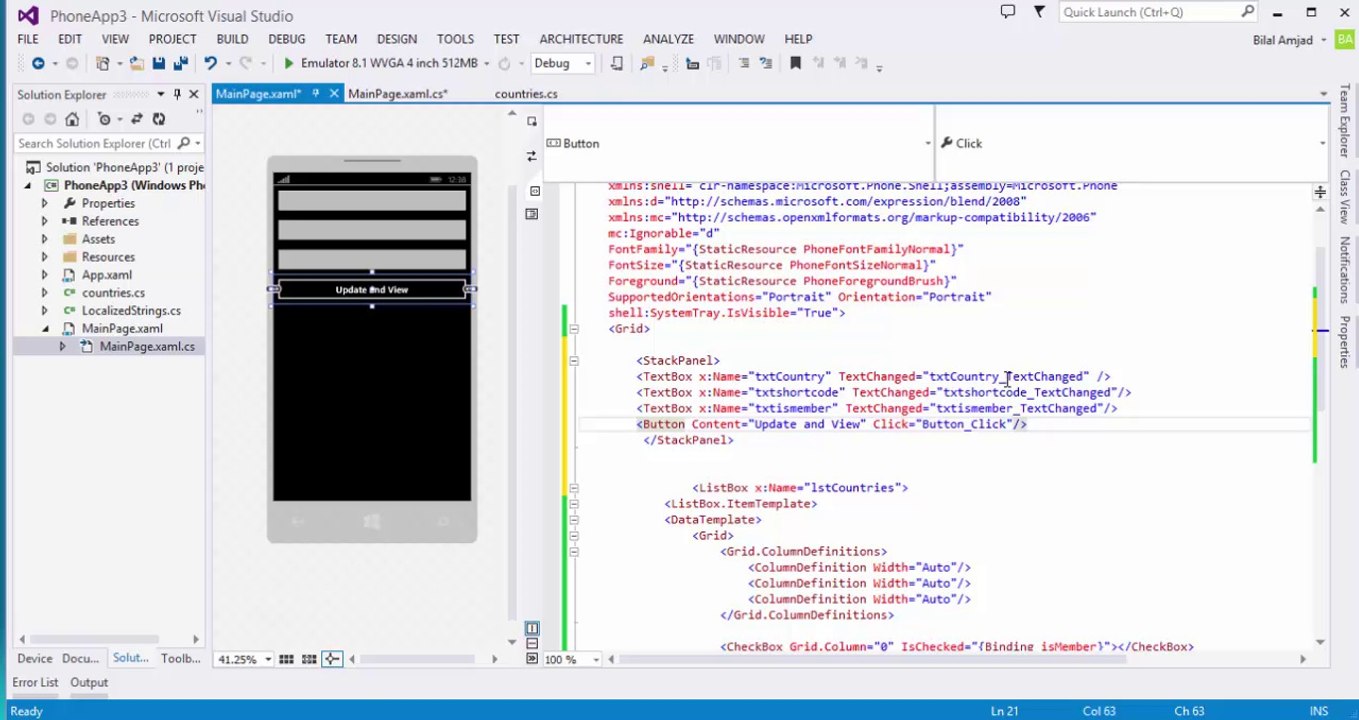Viewport: 1359px width, 720px height.
Task: Open the ARCHITECTURE menu
Action: pyautogui.click(x=581, y=39)
